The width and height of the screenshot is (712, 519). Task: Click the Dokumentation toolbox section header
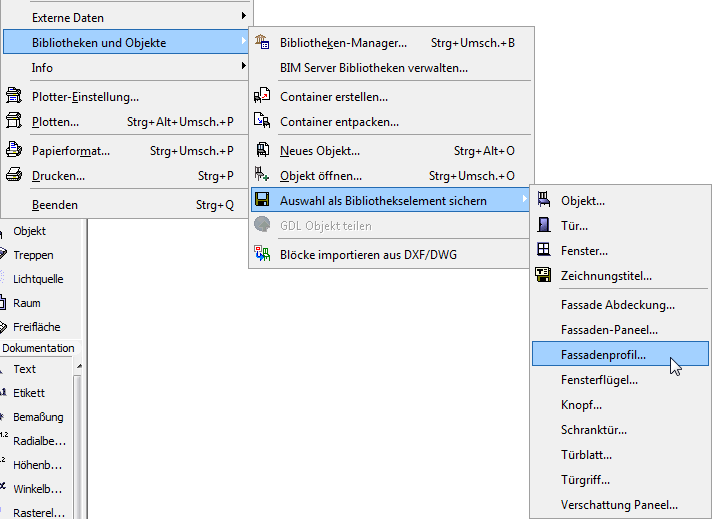pyautogui.click(x=38, y=348)
